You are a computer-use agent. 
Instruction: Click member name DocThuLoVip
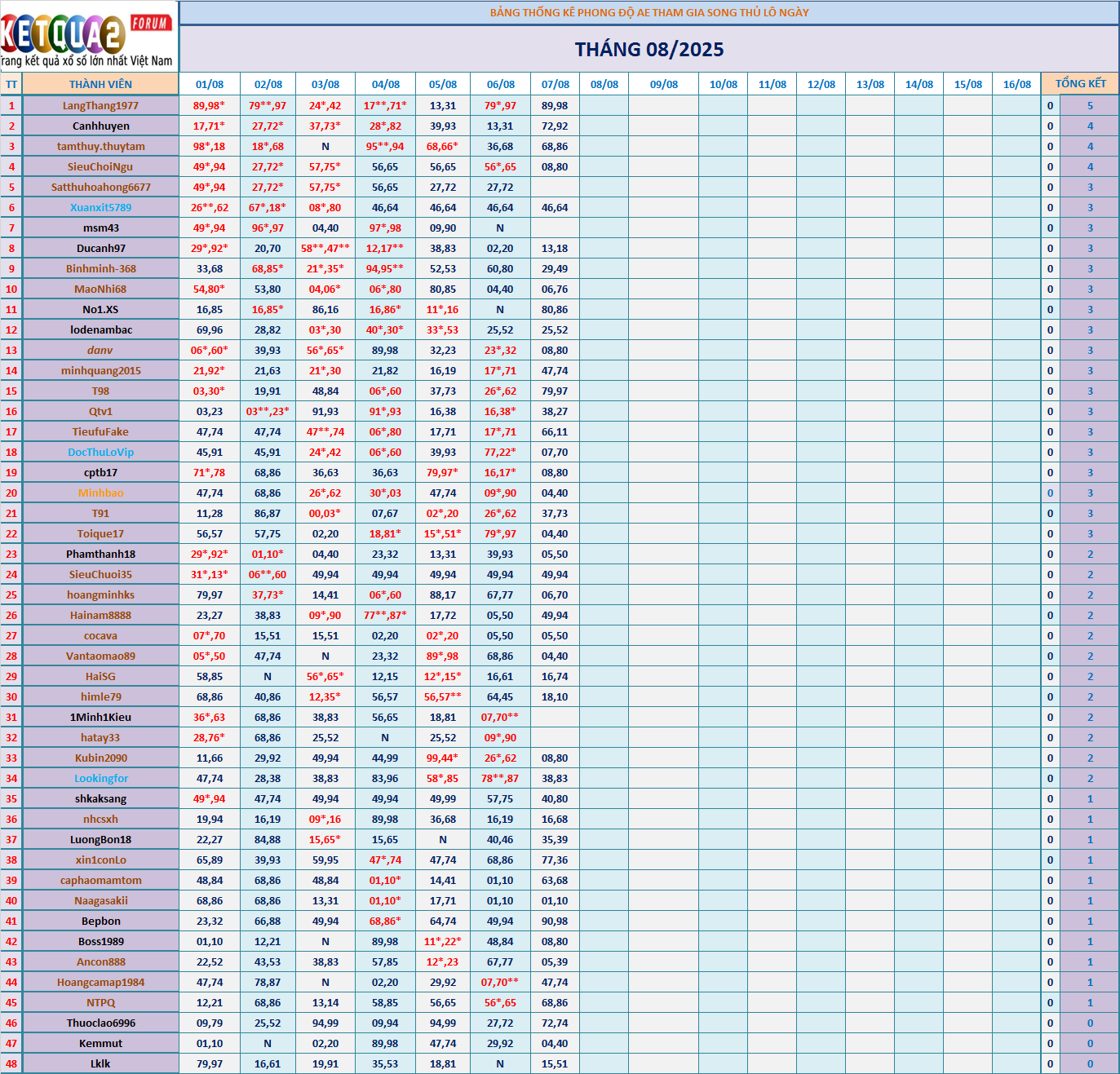(x=100, y=452)
